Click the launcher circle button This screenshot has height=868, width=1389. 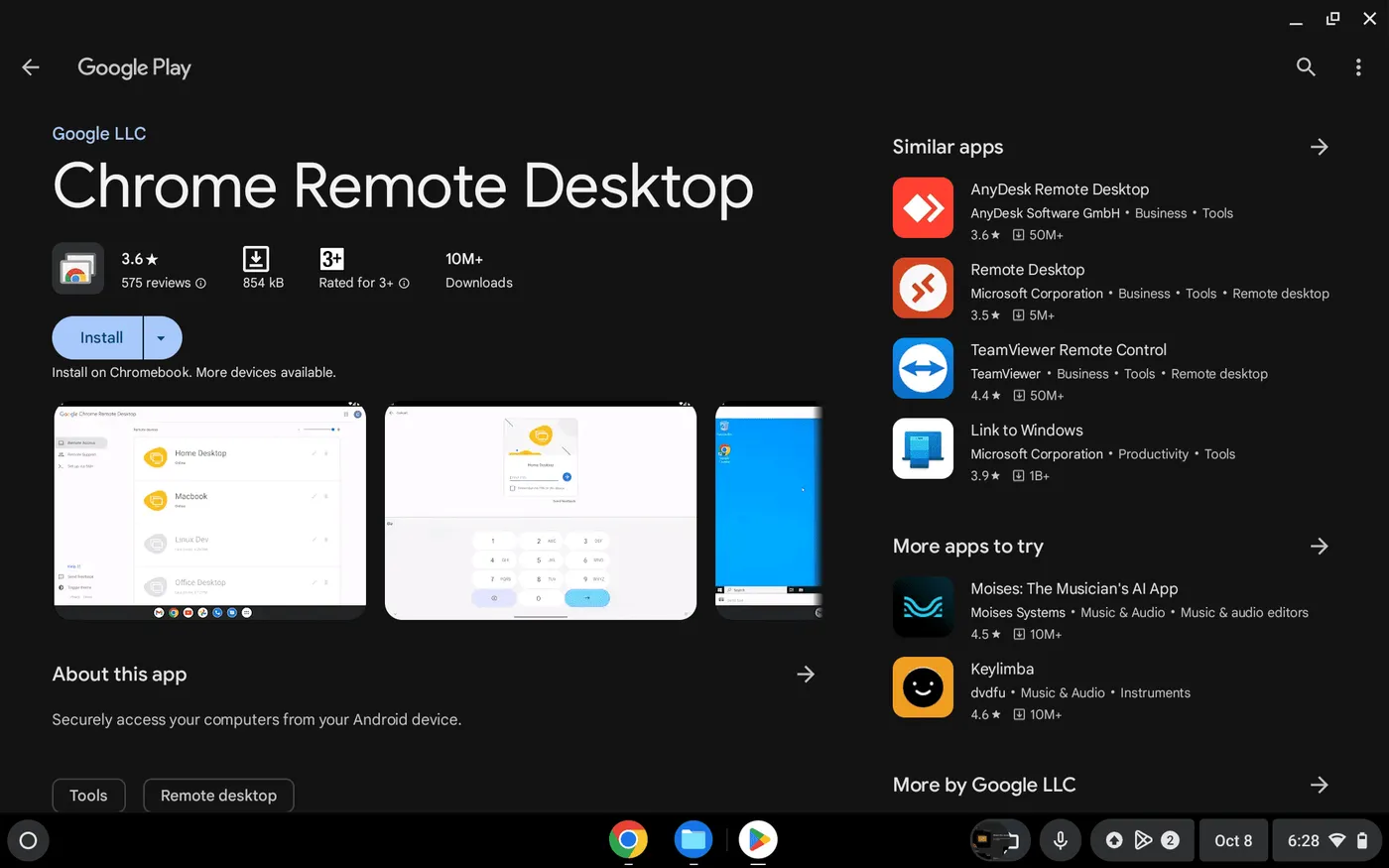(28, 840)
